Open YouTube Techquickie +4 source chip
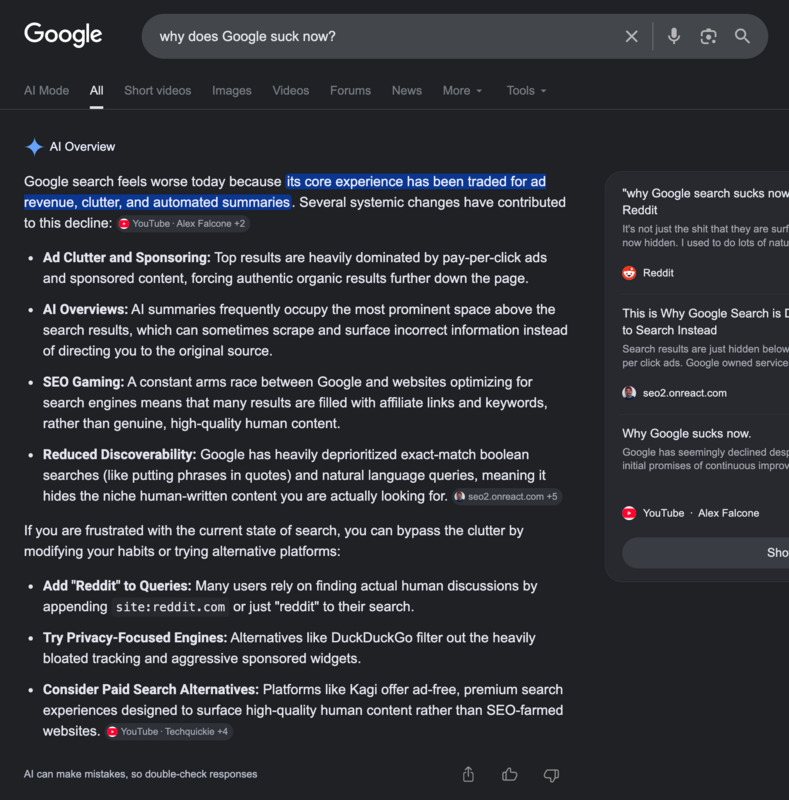Screen dimensions: 789x800 (x=169, y=731)
